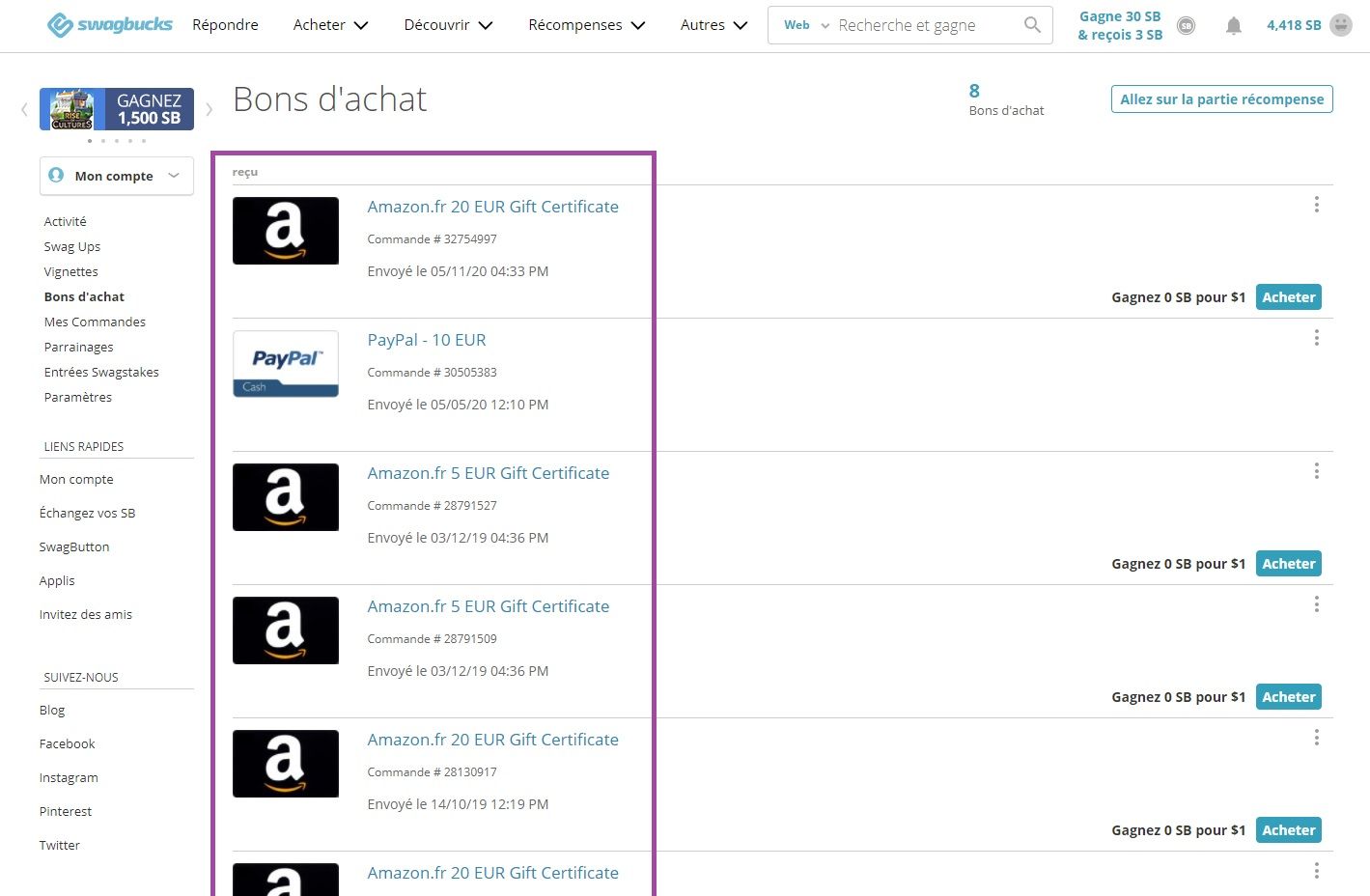Go to previous promo banner arrow

coord(24,109)
